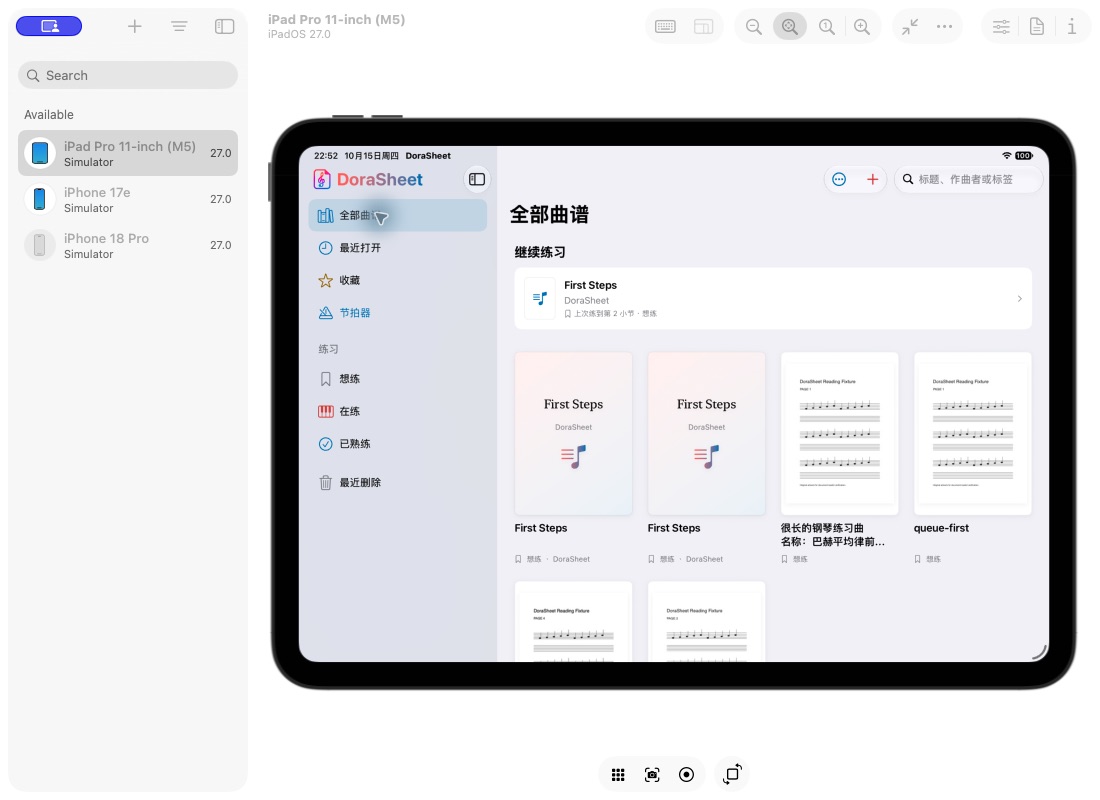Select 想练 practice category
Image resolution: width=1100 pixels, height=800 pixels.
(398, 379)
